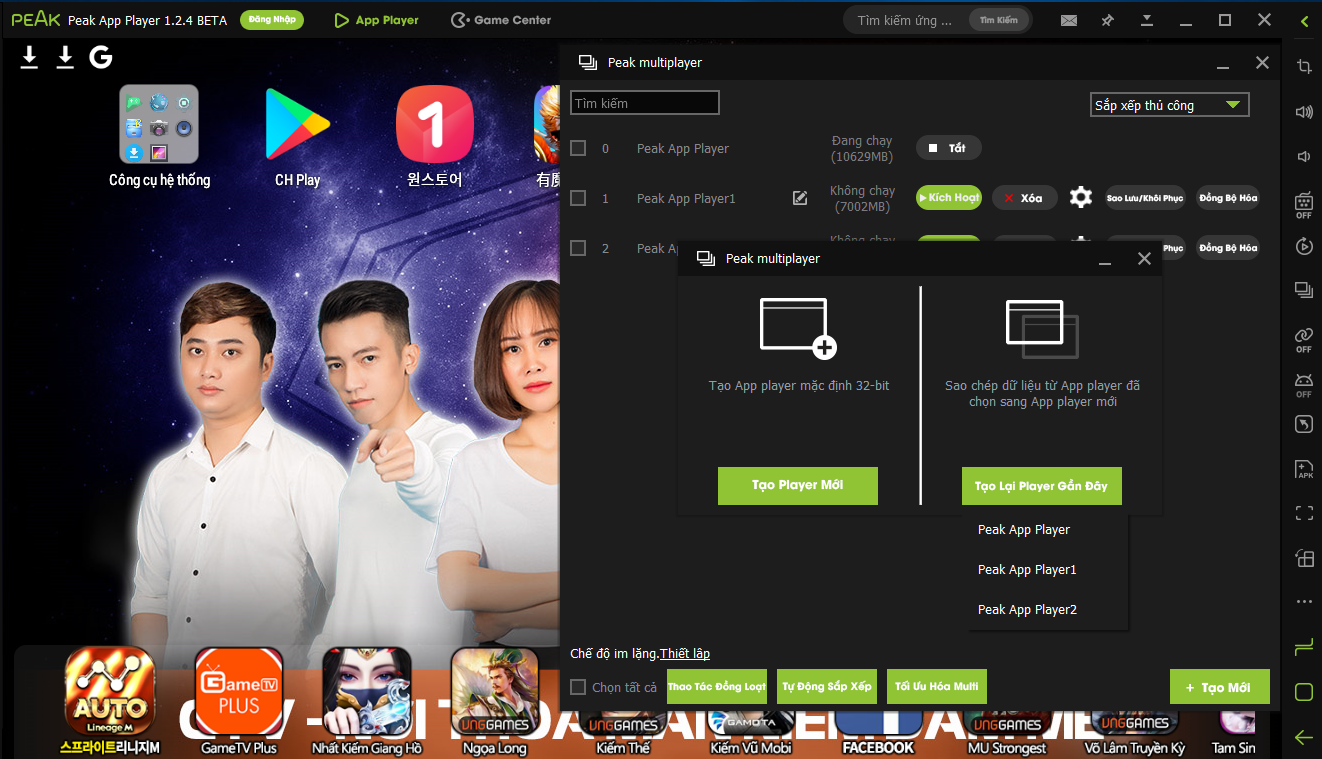The image size is (1322, 759).
Task: Enable the Chọn tất cả checkbox
Action: pyautogui.click(x=578, y=687)
